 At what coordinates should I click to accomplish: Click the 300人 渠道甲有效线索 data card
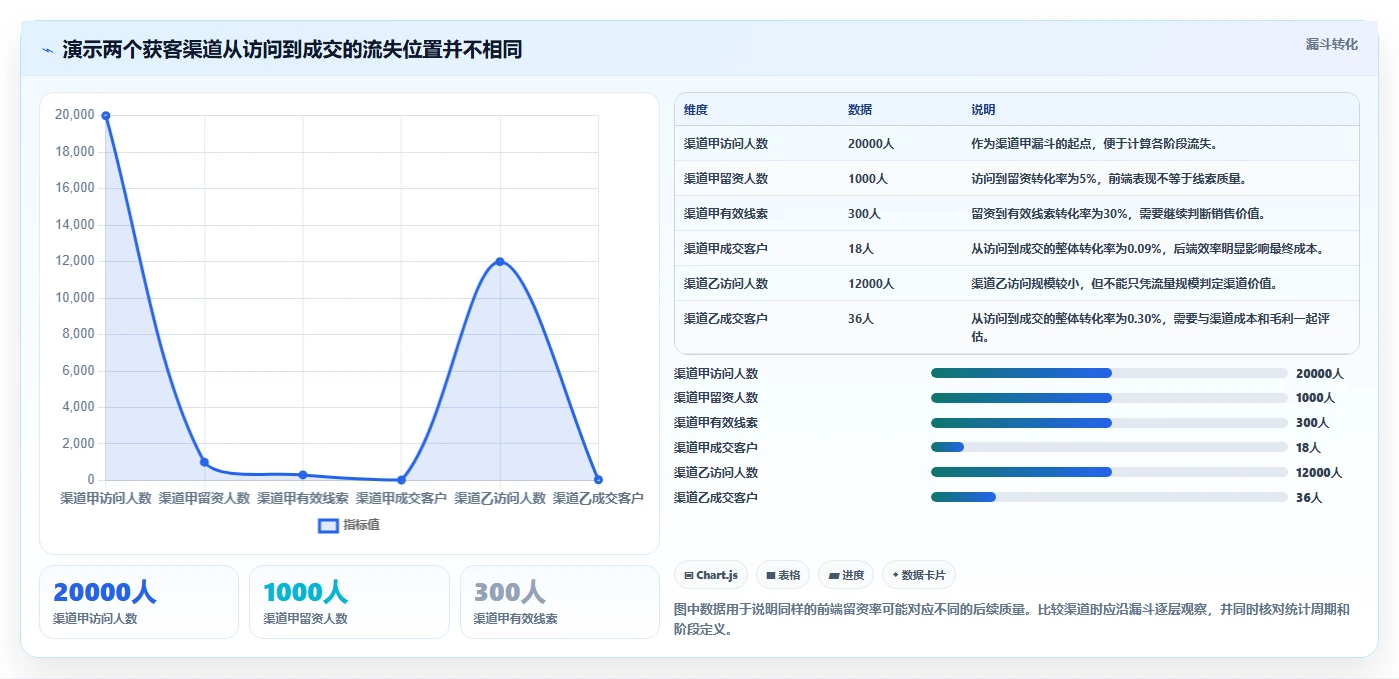pyautogui.click(x=560, y=602)
